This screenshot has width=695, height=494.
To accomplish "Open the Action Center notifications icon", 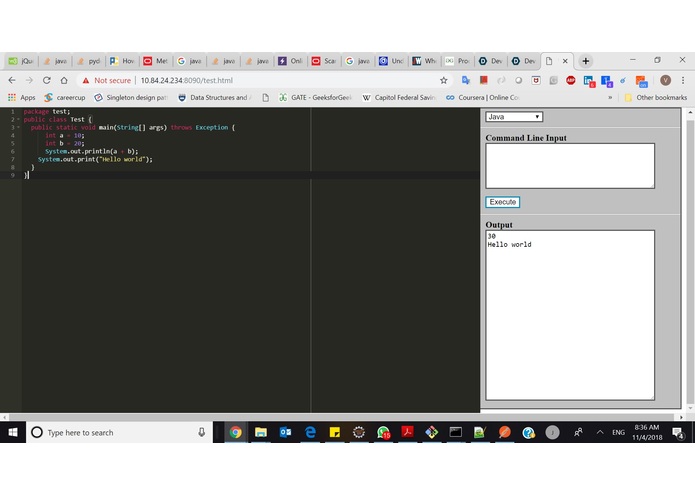I will point(678,432).
